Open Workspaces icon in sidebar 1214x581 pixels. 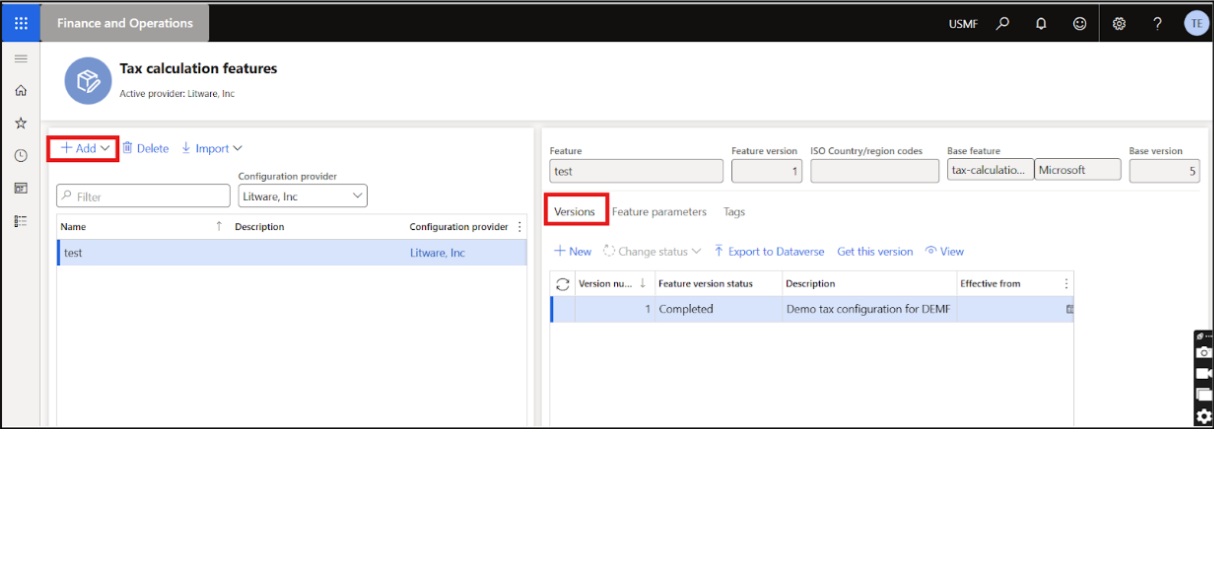click(20, 188)
